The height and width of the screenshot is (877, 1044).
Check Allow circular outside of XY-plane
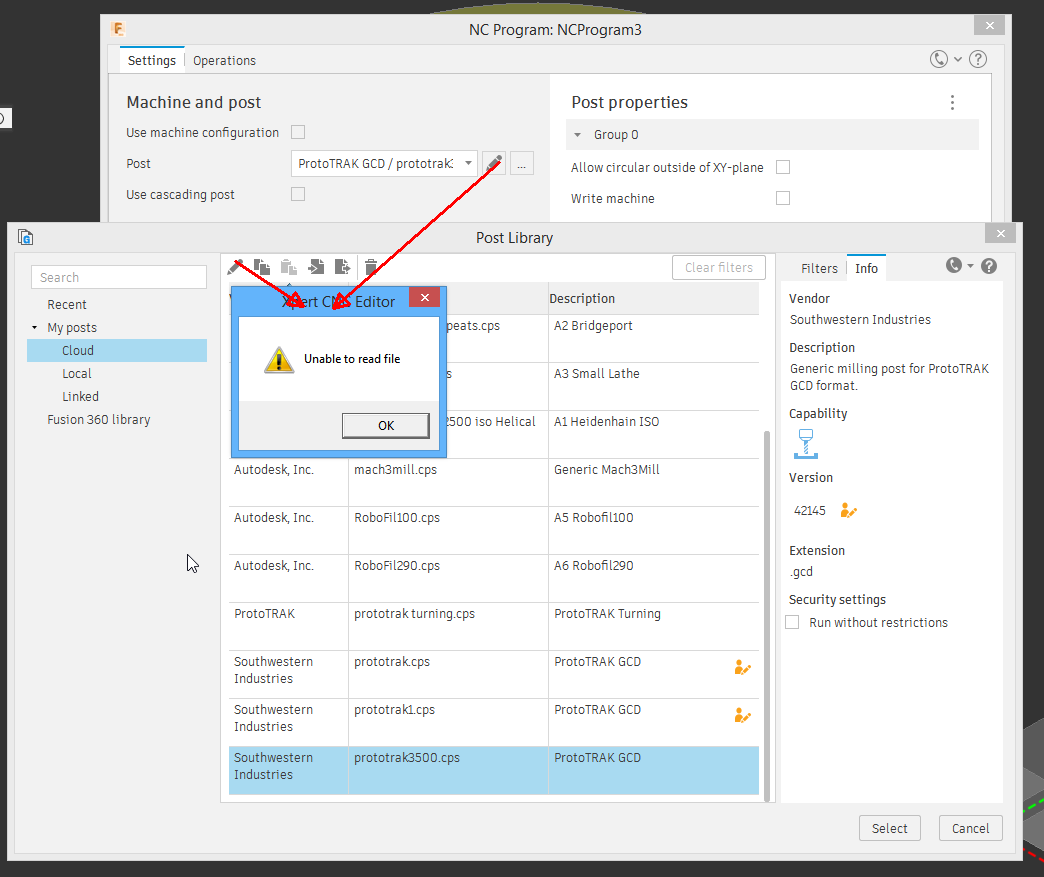[783, 167]
